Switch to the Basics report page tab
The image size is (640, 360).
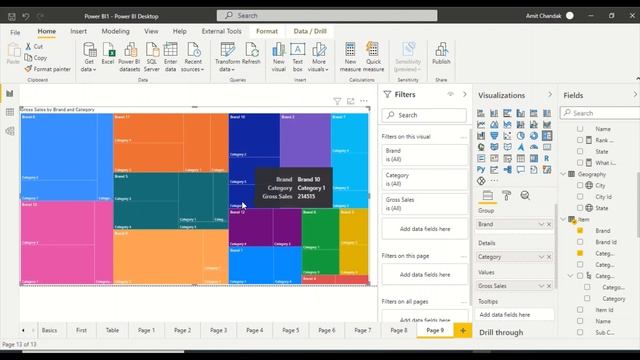(x=49, y=330)
